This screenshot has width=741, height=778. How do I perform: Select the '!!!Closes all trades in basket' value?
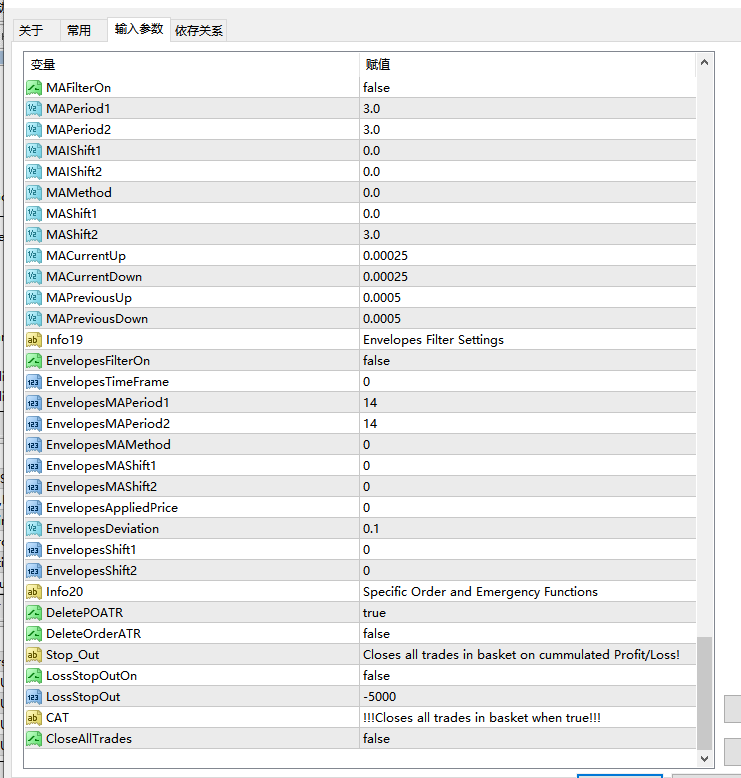[481, 718]
